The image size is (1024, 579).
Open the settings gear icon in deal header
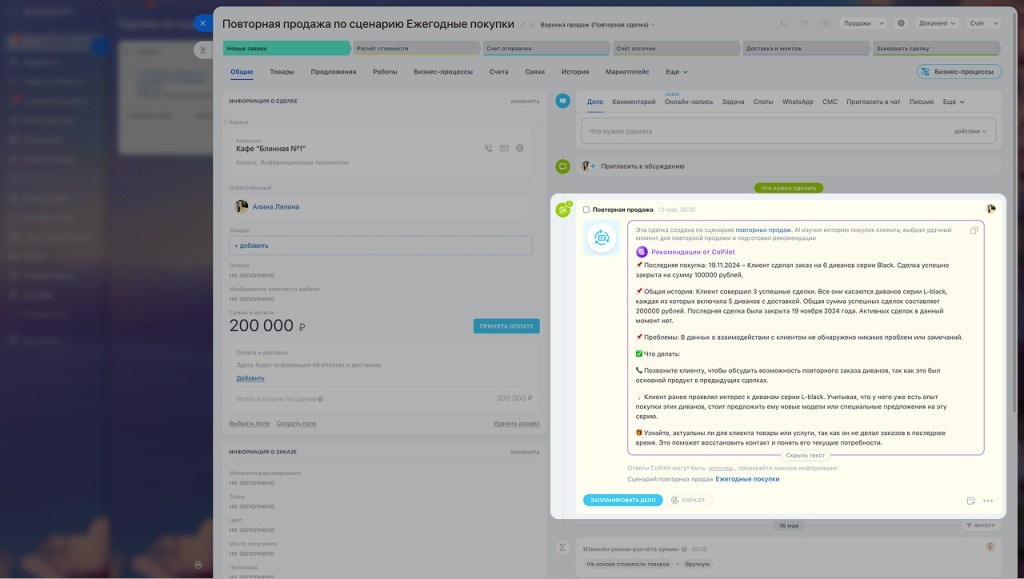[901, 23]
